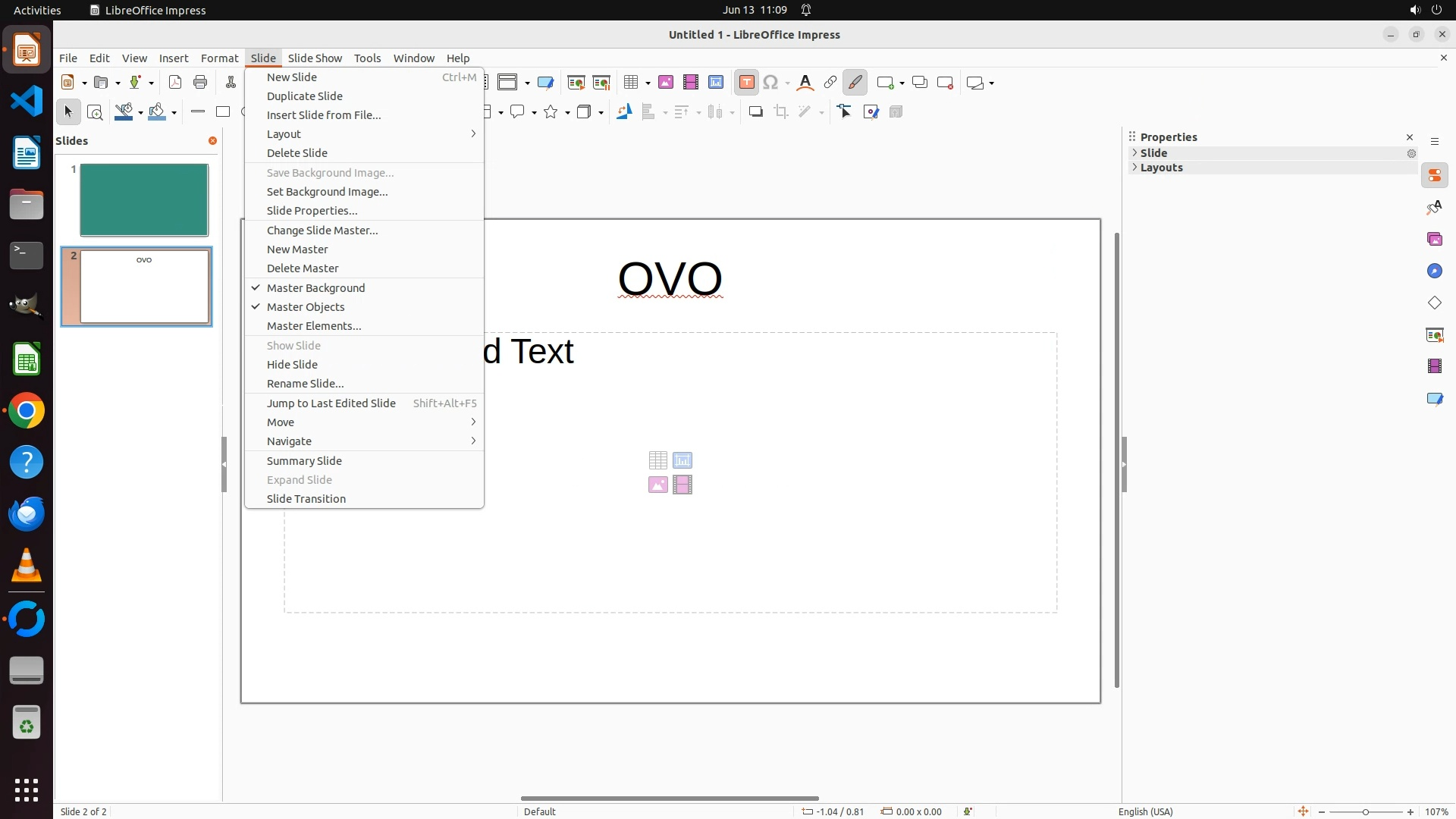
Task: Uncheck the Master Objects menu item
Action: pos(306,307)
